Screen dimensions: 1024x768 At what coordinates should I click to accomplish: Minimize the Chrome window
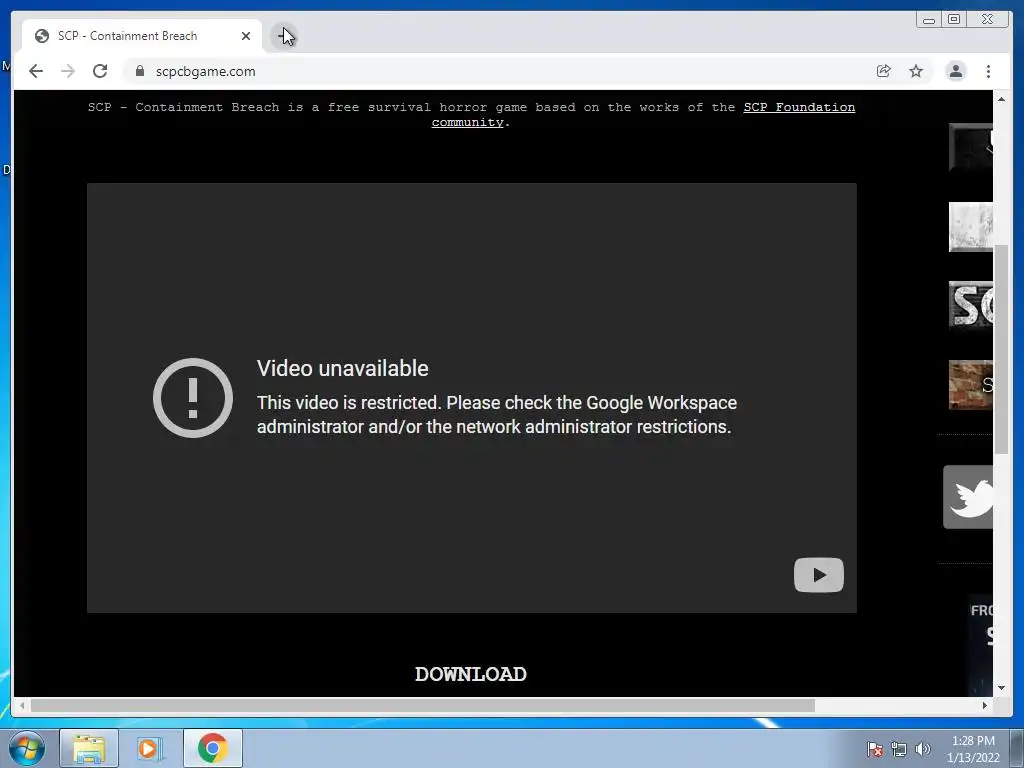[x=928, y=20]
